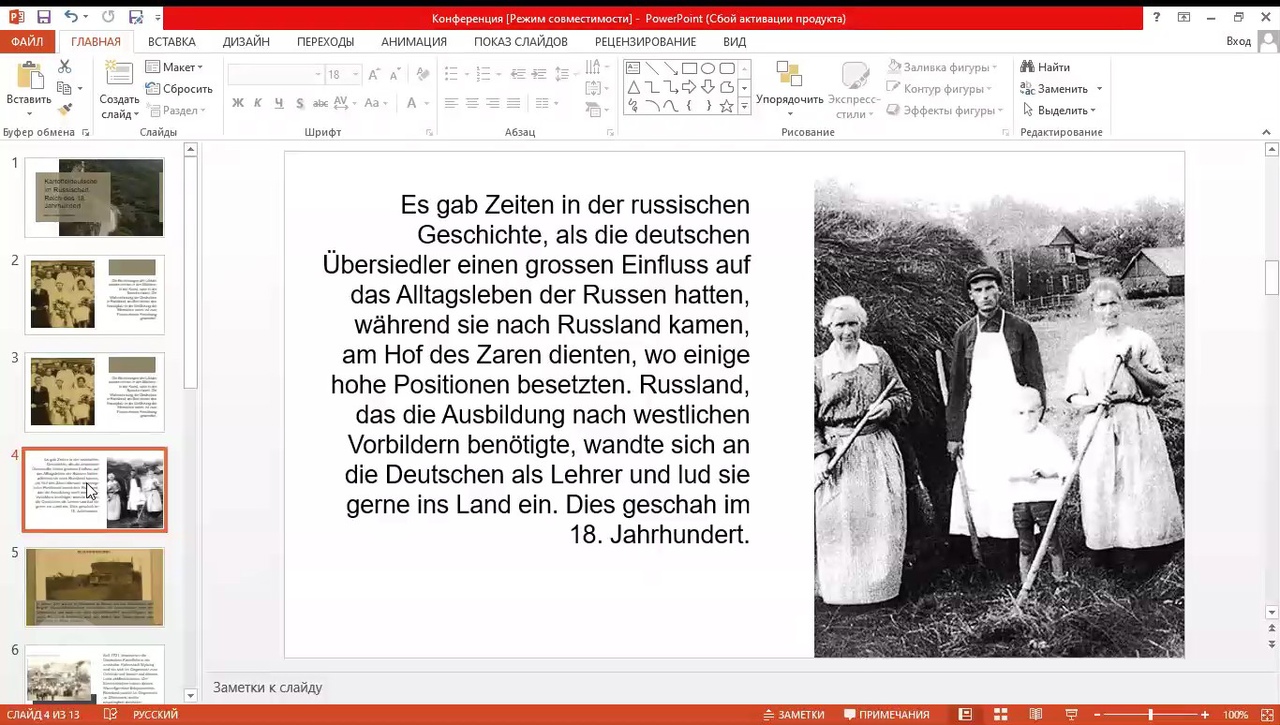Click the Найти binoculars button
This screenshot has height=725, width=1280.
(x=1045, y=67)
